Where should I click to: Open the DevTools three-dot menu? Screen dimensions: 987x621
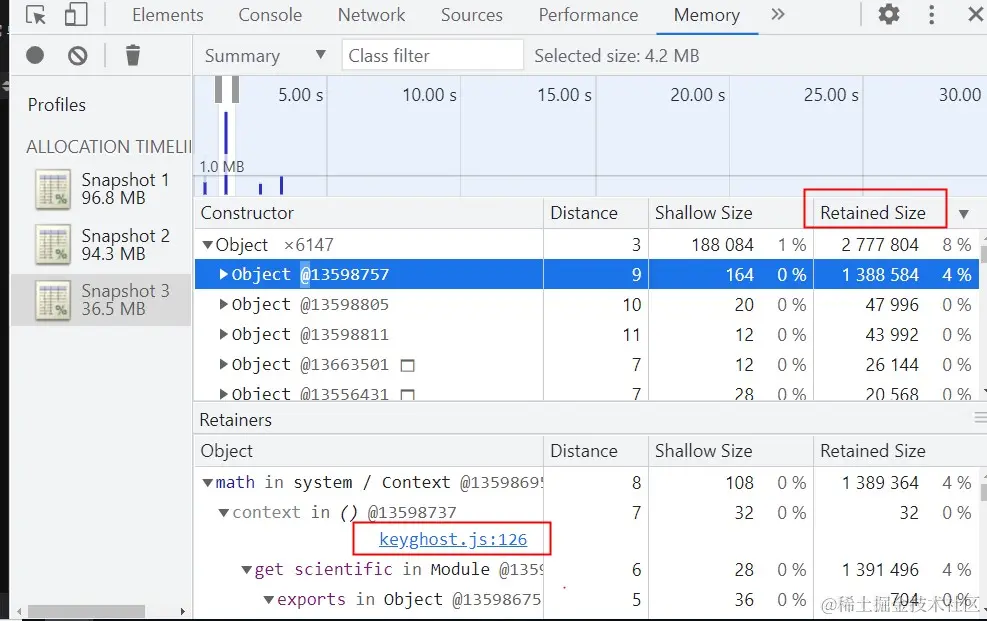coord(932,14)
